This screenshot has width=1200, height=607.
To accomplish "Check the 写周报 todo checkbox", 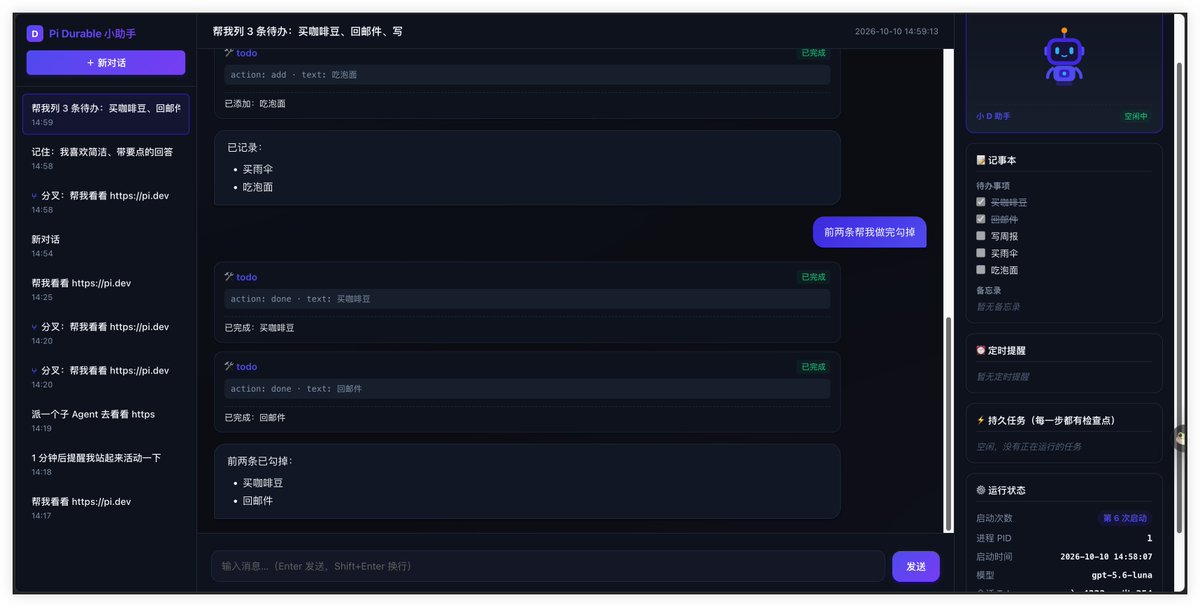I will pyautogui.click(x=981, y=236).
